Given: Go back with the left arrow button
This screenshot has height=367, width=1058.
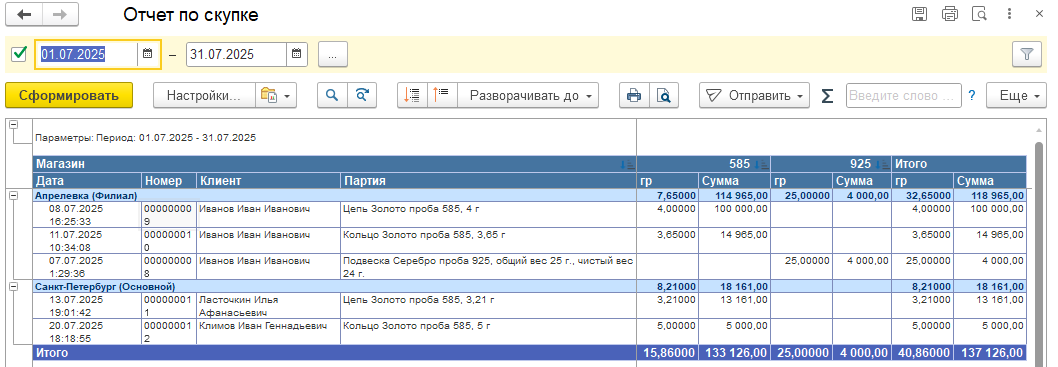Looking at the screenshot, I should 24,14.
